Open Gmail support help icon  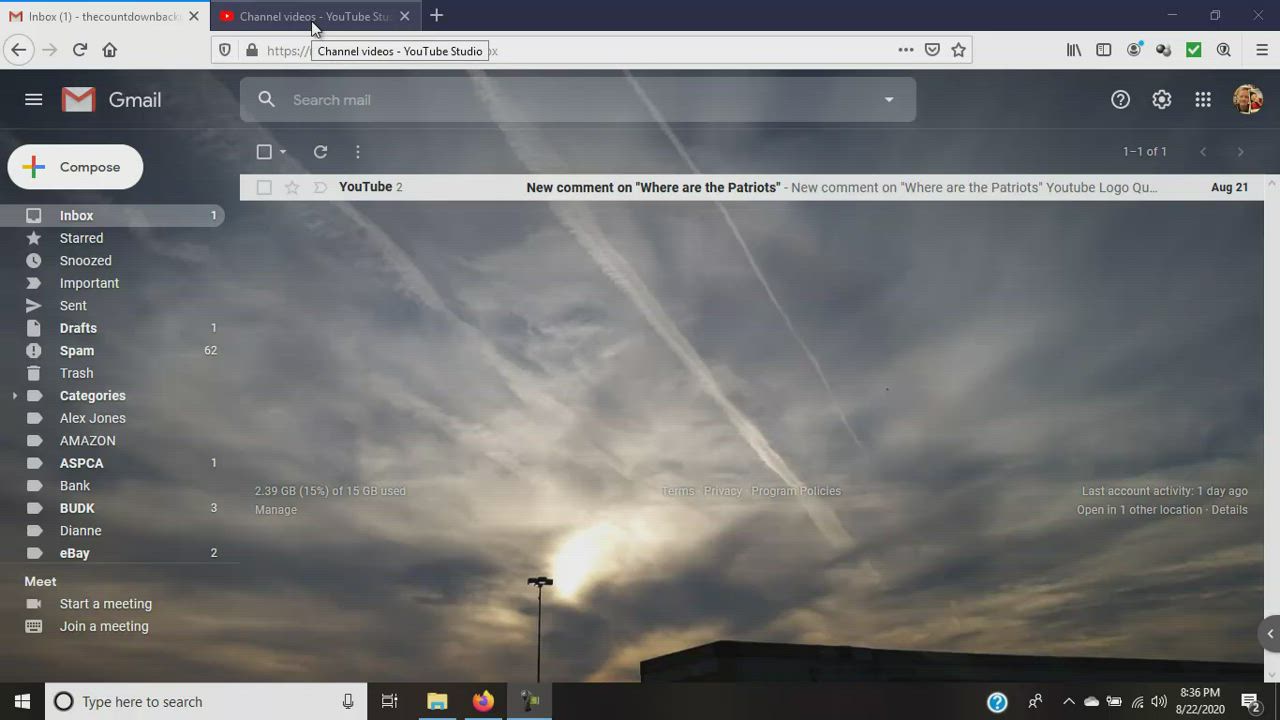tap(1120, 100)
